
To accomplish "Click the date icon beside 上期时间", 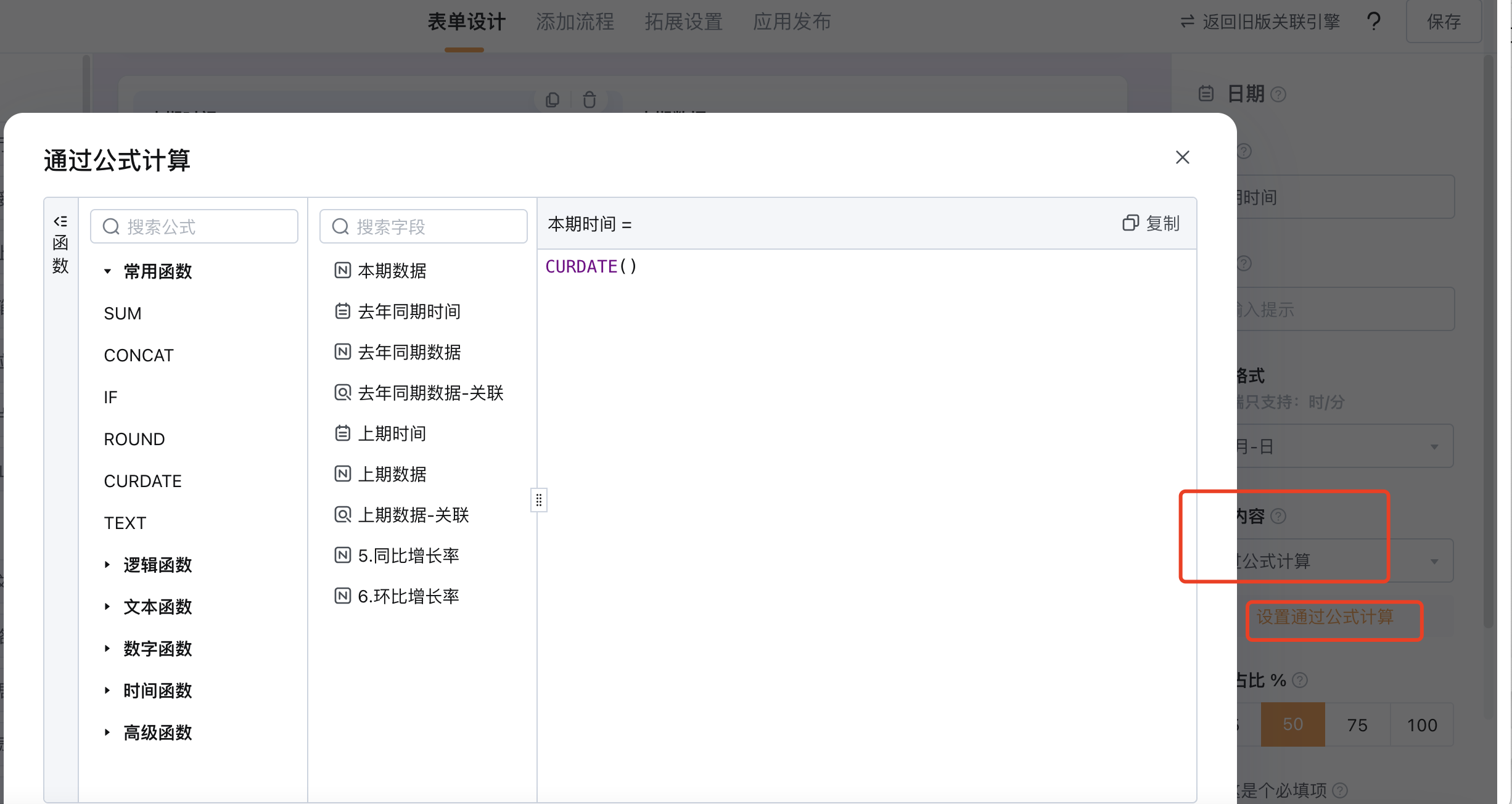I will pyautogui.click(x=343, y=433).
